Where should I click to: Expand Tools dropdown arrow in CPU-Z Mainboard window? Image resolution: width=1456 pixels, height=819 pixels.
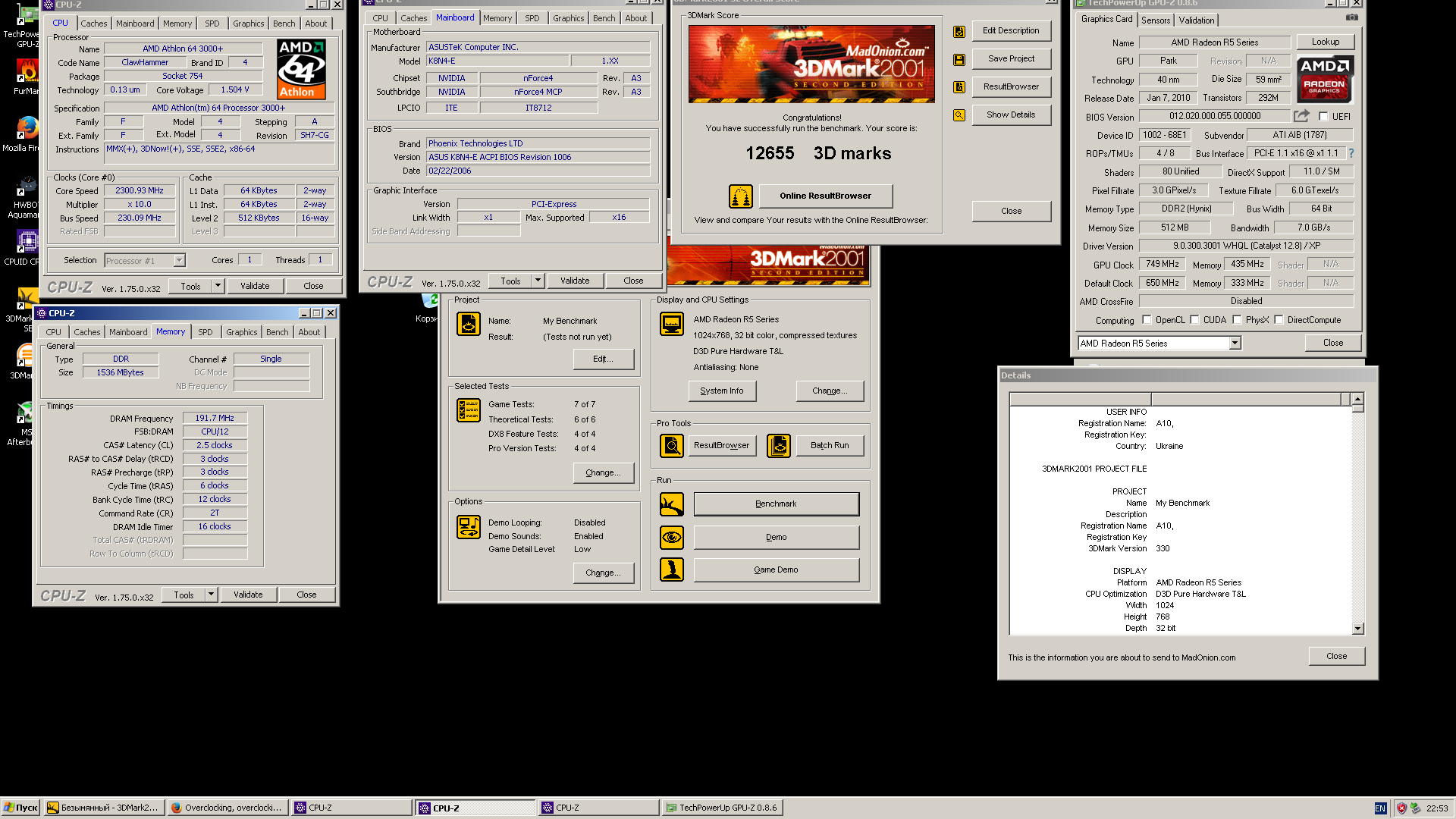[538, 281]
